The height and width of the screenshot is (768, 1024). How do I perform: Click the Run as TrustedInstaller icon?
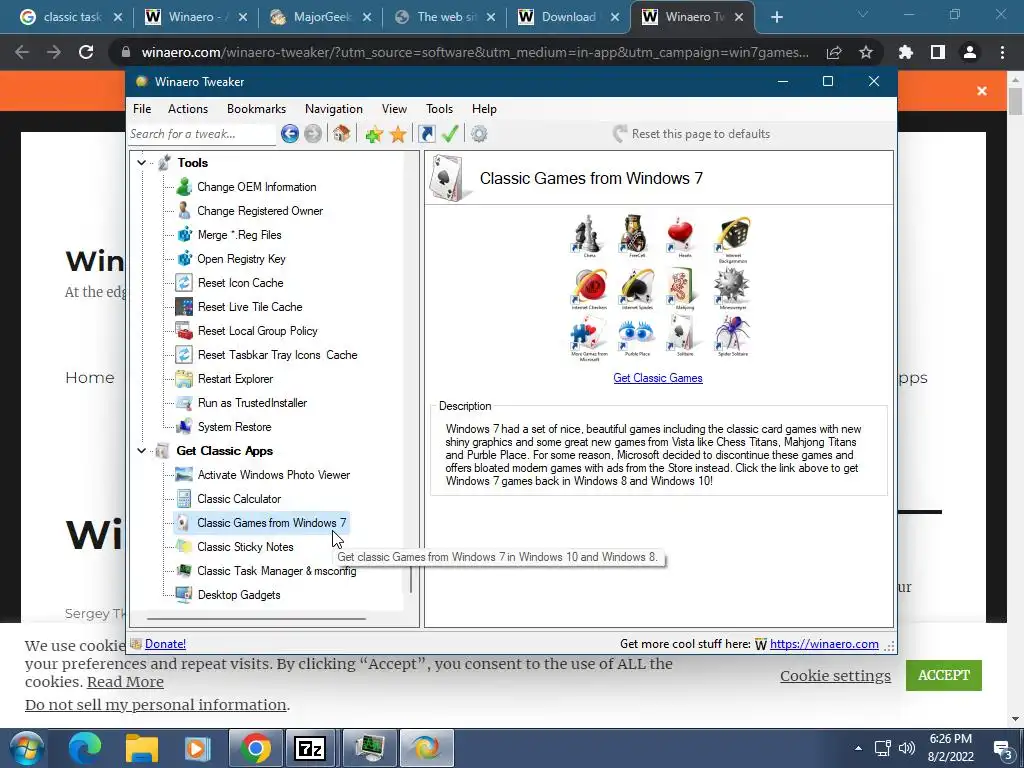(x=184, y=403)
